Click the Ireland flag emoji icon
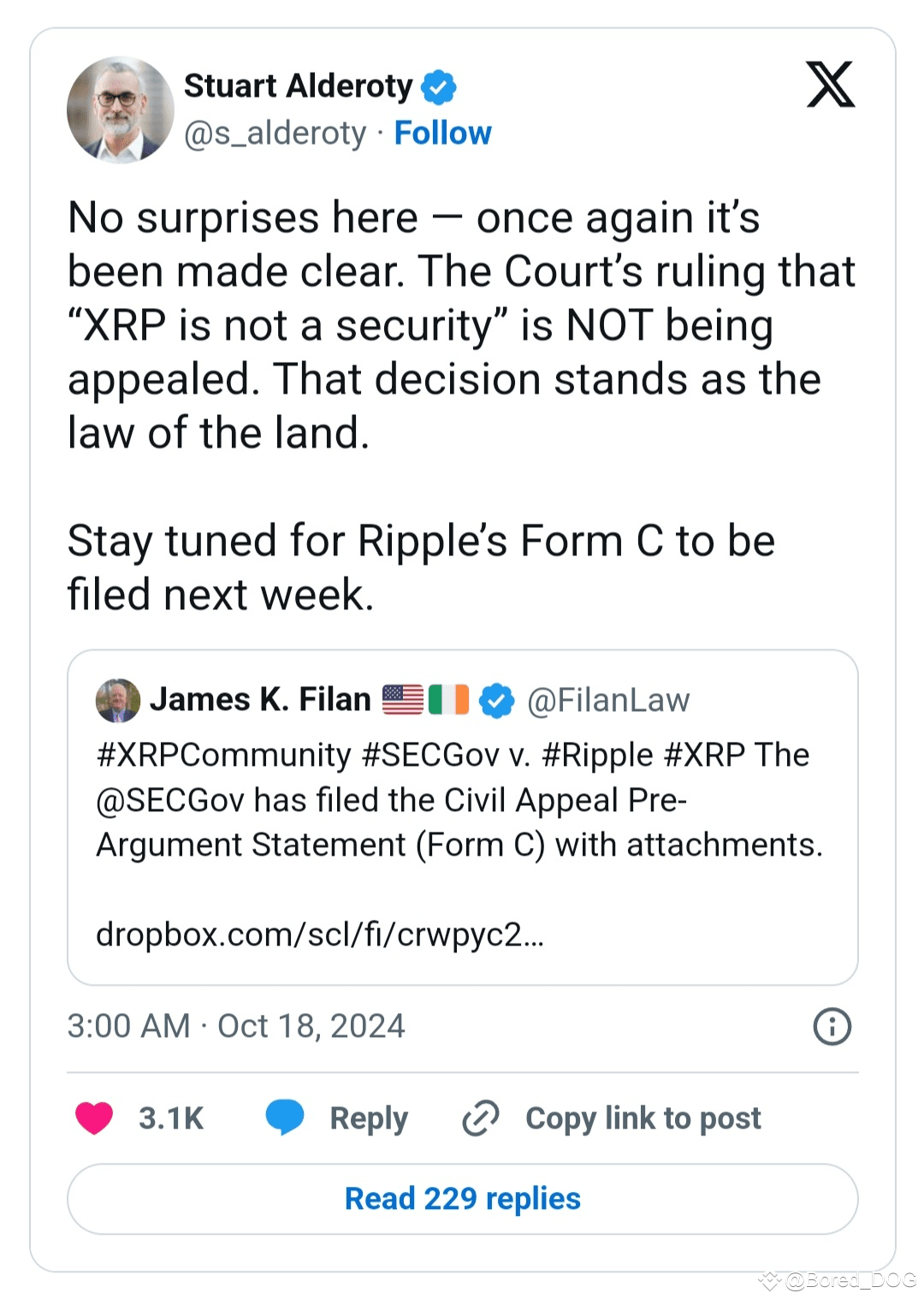Image resolution: width=924 pixels, height=1299 pixels. click(448, 700)
